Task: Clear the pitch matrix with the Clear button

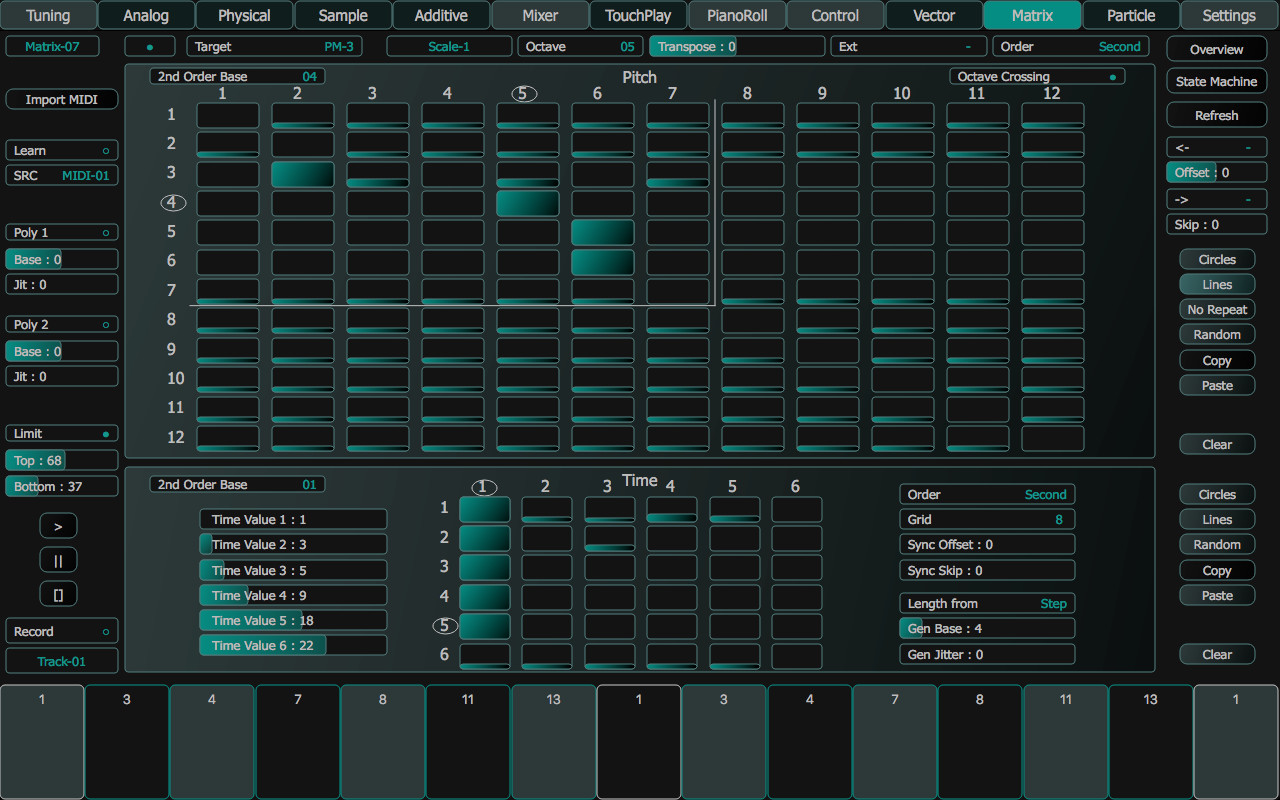Action: [x=1217, y=444]
